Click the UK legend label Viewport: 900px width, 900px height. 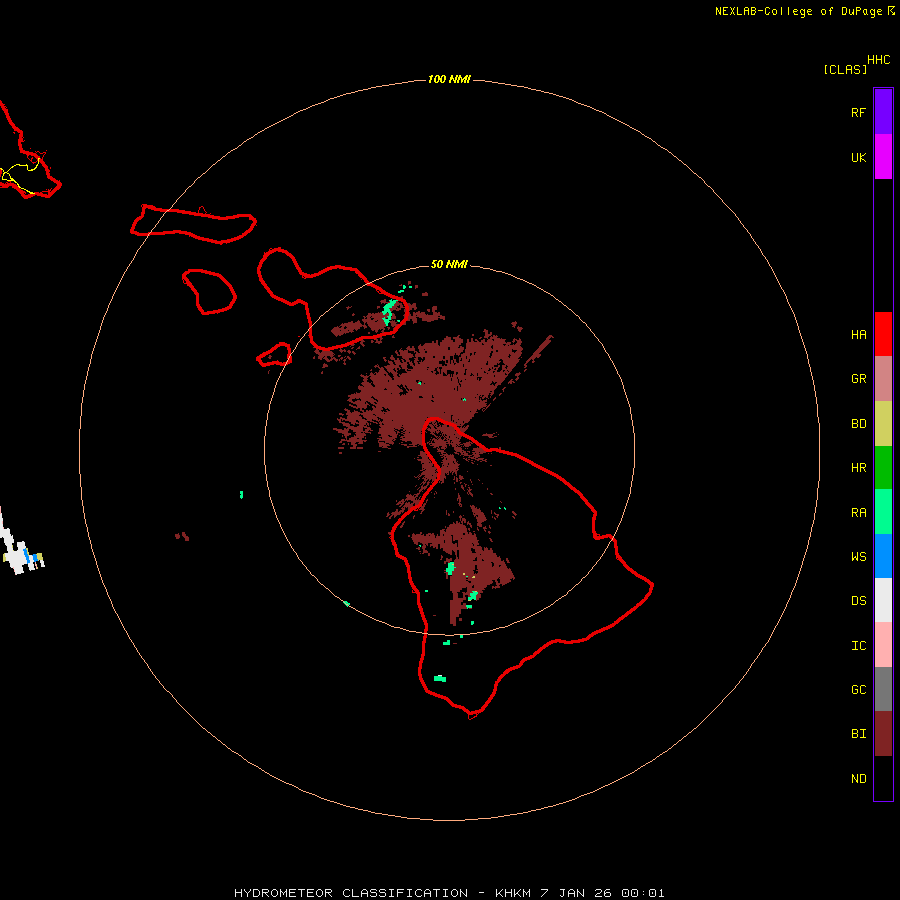click(x=858, y=157)
